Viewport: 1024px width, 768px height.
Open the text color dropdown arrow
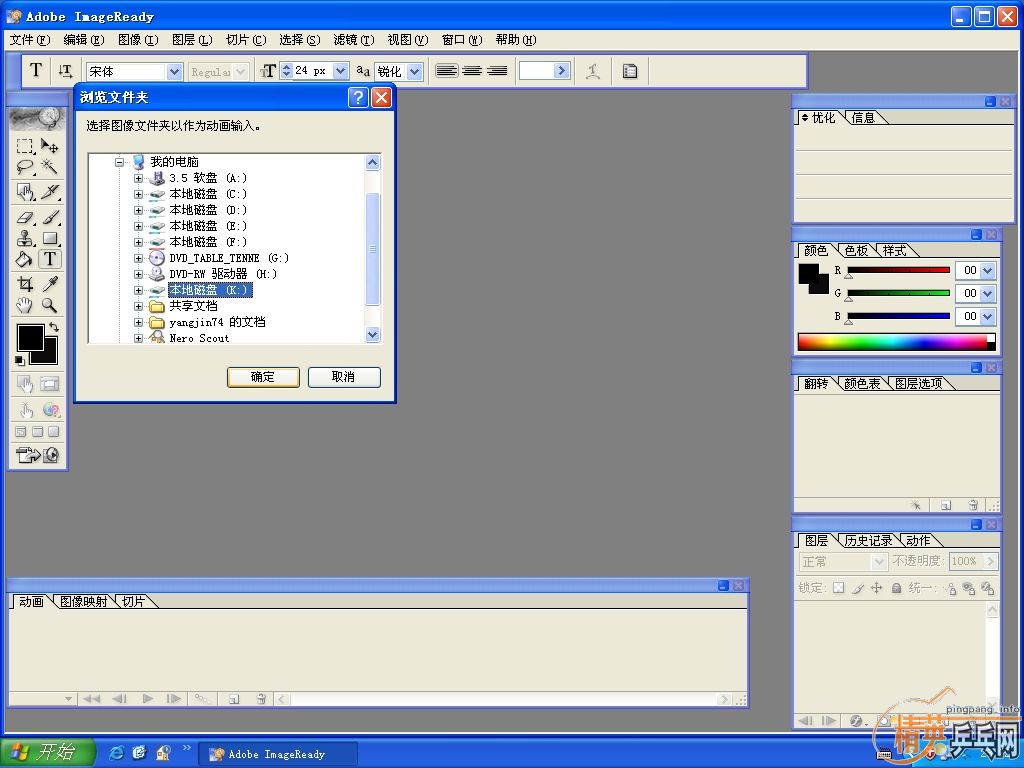[562, 71]
